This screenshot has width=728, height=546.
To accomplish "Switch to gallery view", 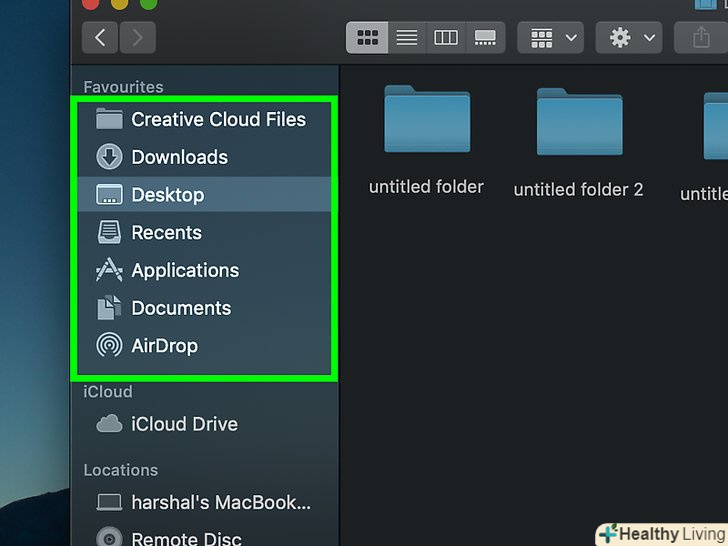I will (x=485, y=38).
